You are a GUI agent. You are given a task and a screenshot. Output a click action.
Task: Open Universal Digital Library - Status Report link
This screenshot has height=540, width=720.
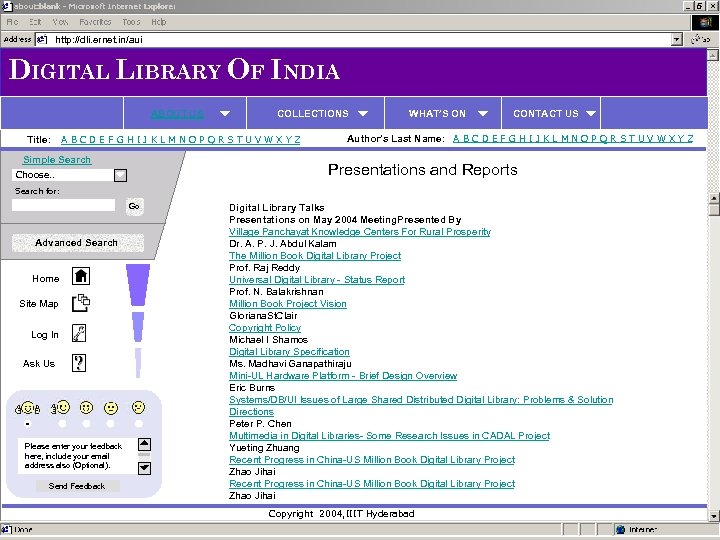coord(317,280)
